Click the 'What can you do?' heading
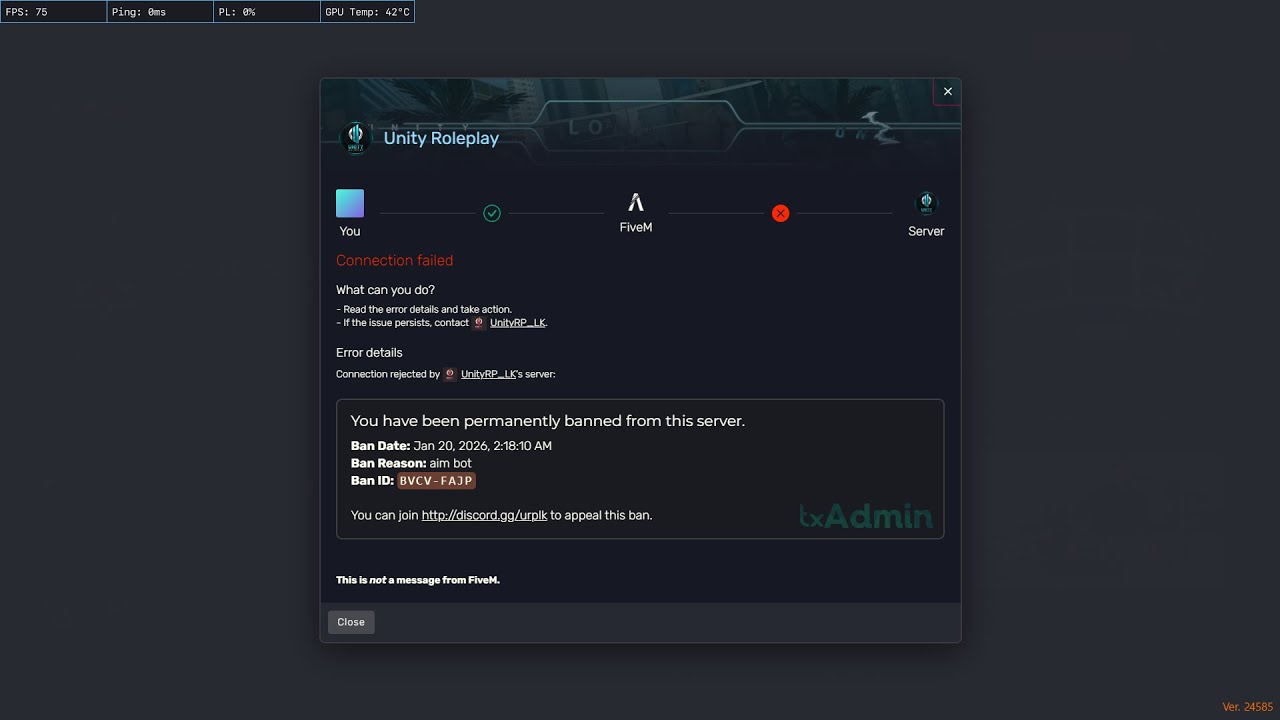This screenshot has height=720, width=1280. tap(385, 290)
